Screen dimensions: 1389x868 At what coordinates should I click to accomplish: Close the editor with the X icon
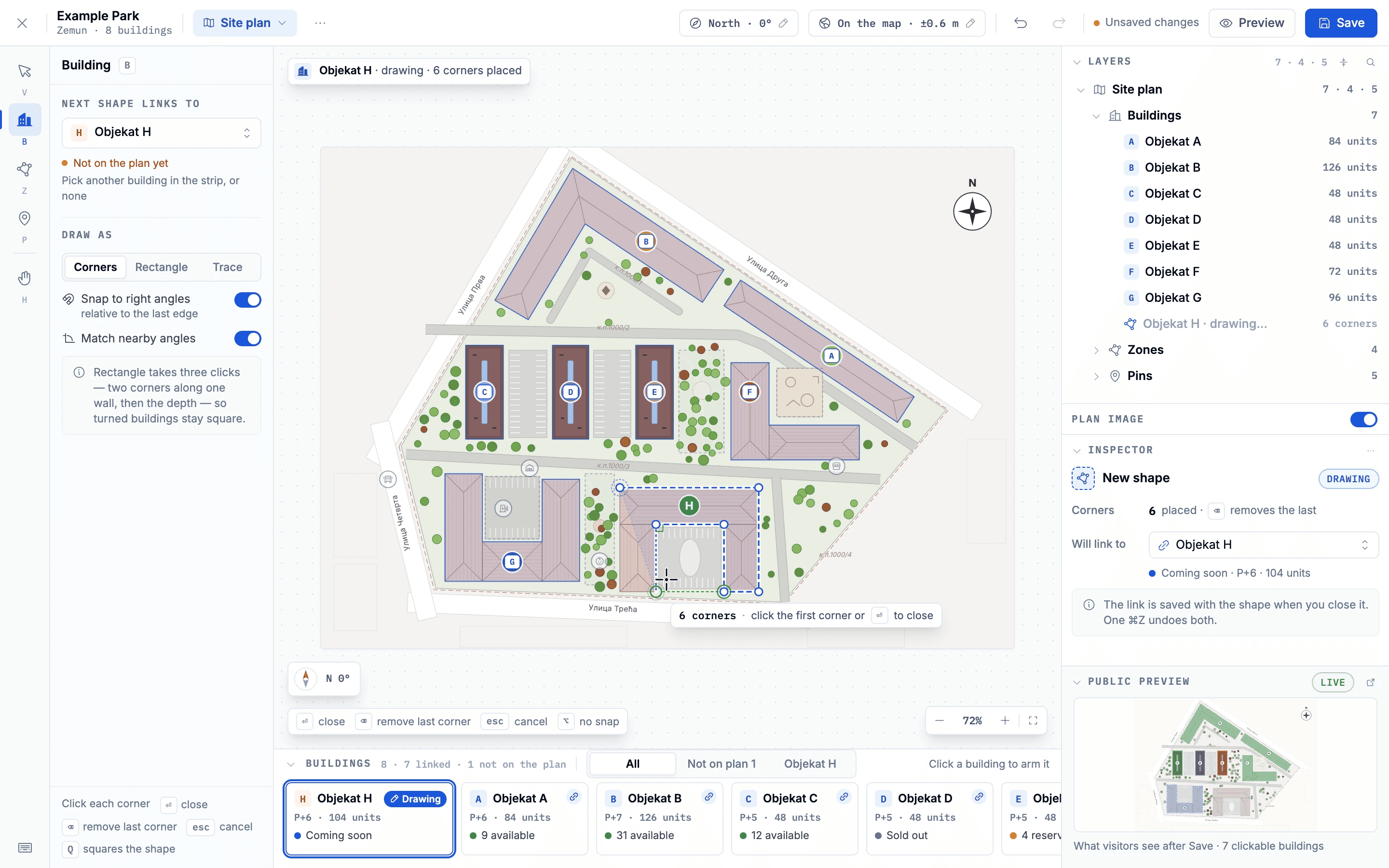[x=22, y=23]
